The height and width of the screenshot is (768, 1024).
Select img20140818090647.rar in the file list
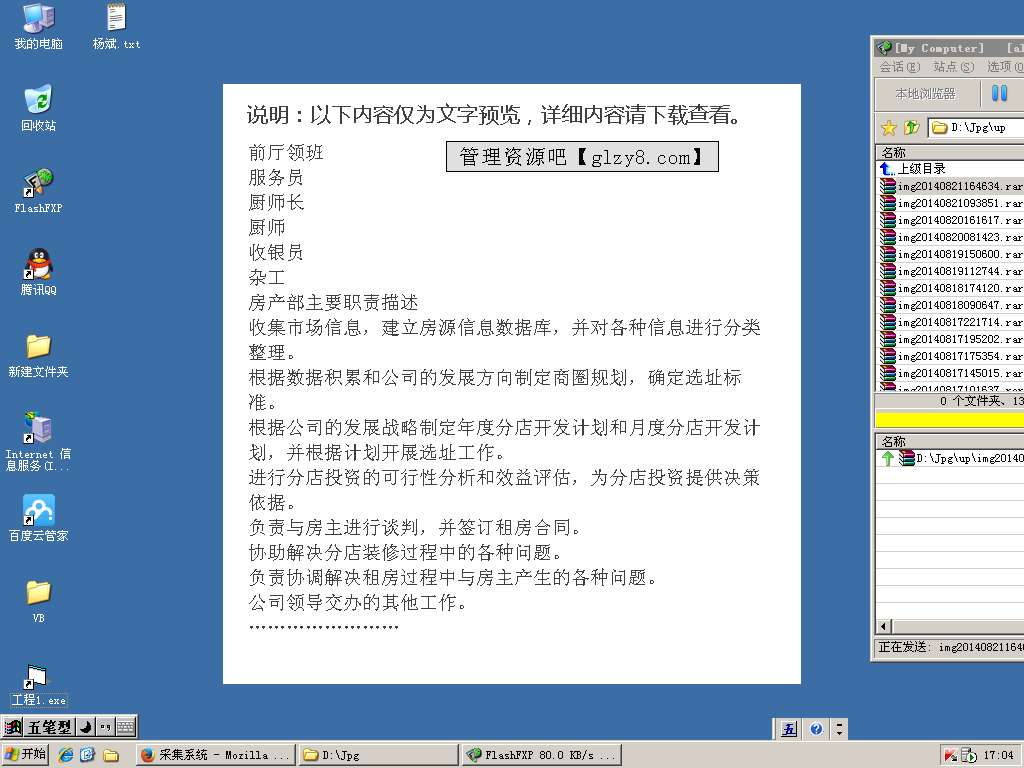950,305
